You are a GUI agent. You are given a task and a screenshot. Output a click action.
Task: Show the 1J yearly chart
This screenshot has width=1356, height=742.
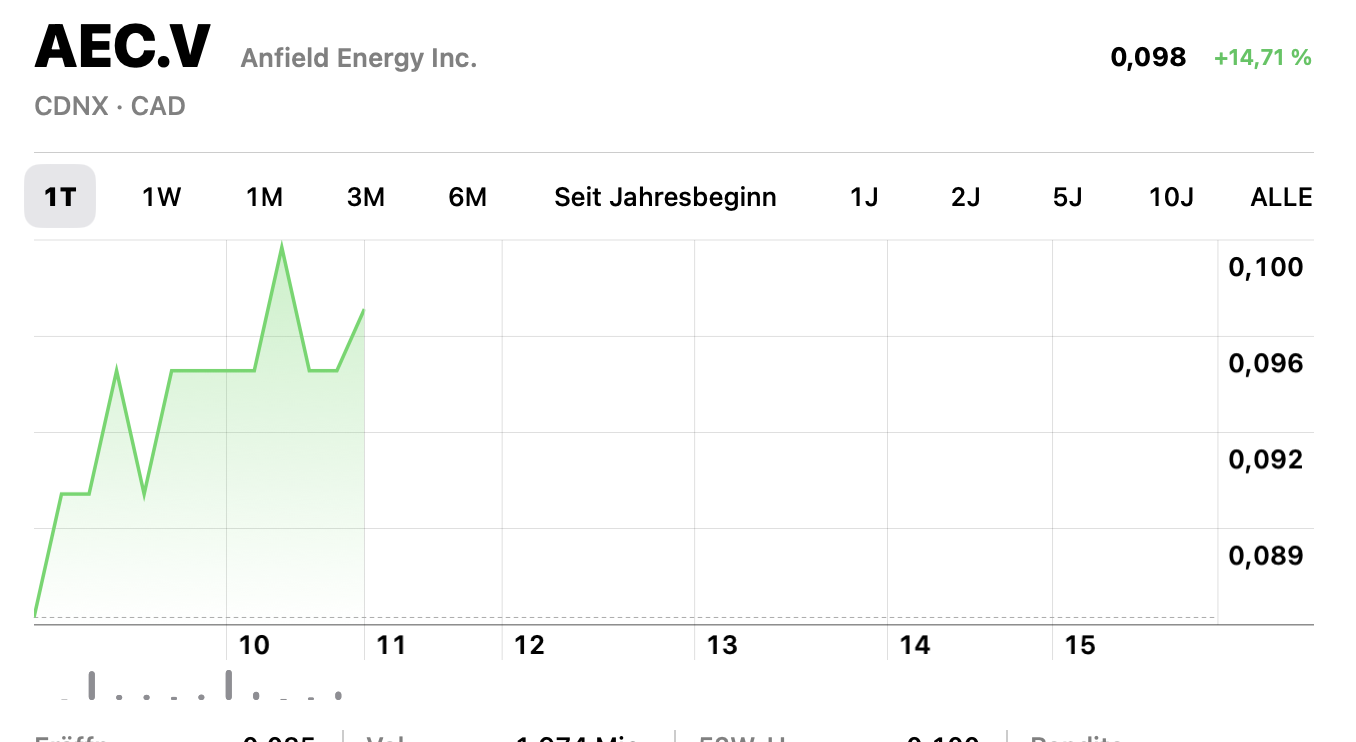pyautogui.click(x=864, y=197)
